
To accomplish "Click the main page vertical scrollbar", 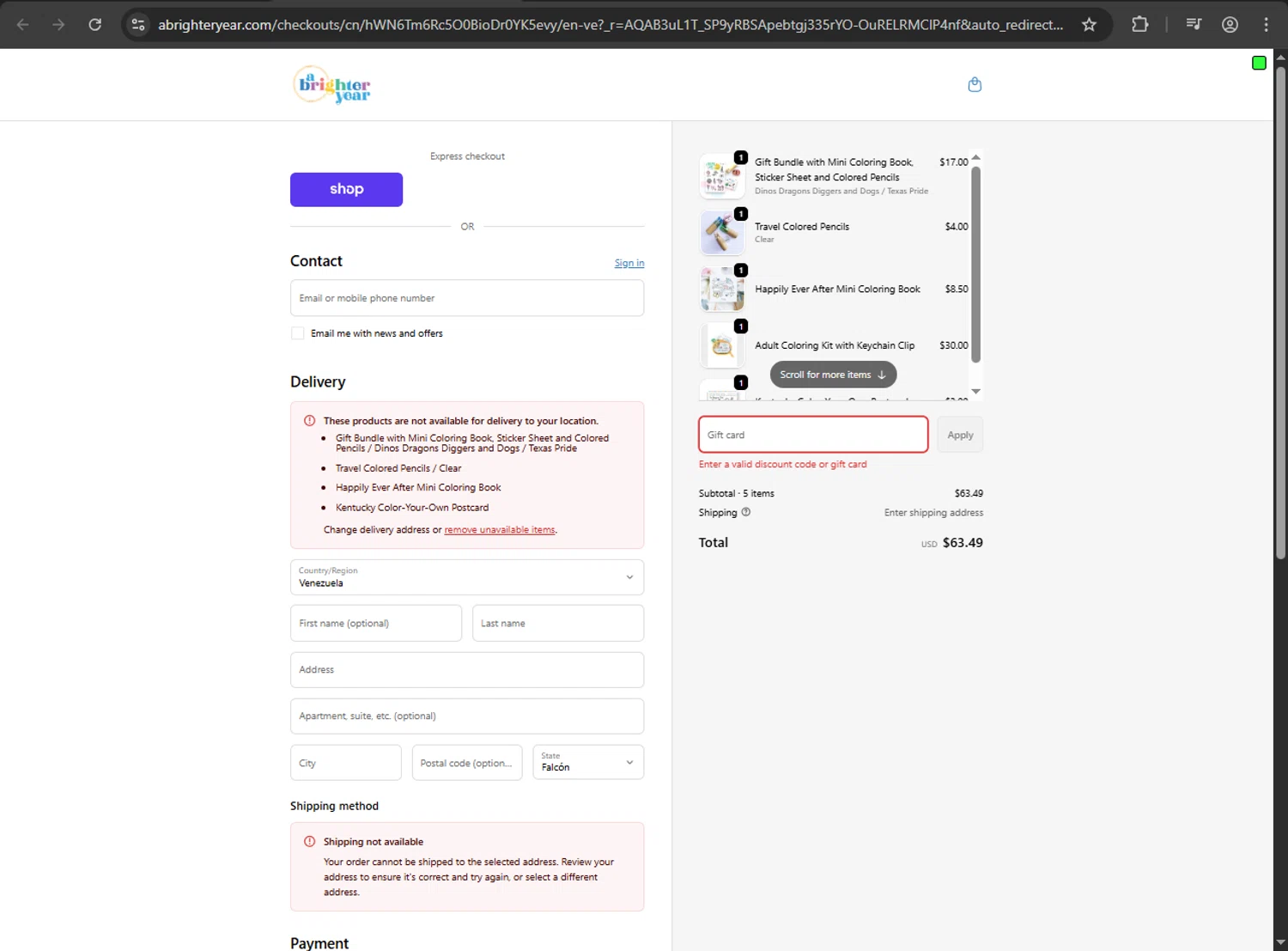I will click(1280, 313).
